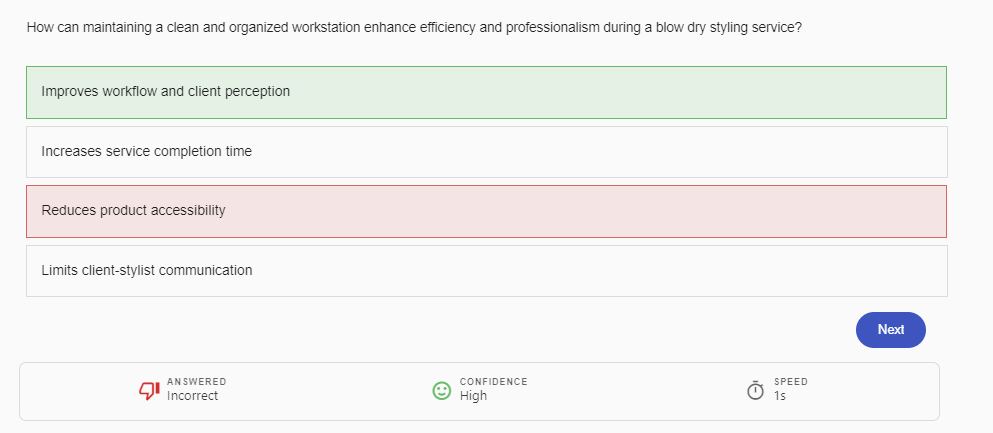Click the green smiley confidence icon
The image size is (993, 433).
442,390
